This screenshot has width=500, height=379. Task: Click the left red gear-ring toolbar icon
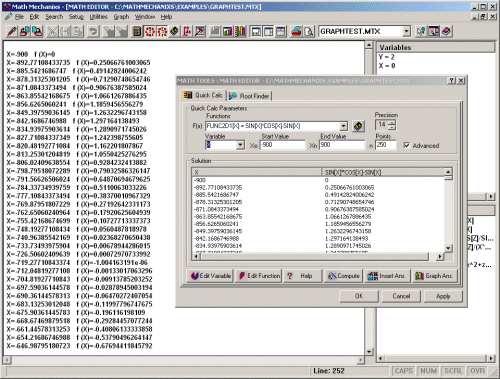[150, 31]
